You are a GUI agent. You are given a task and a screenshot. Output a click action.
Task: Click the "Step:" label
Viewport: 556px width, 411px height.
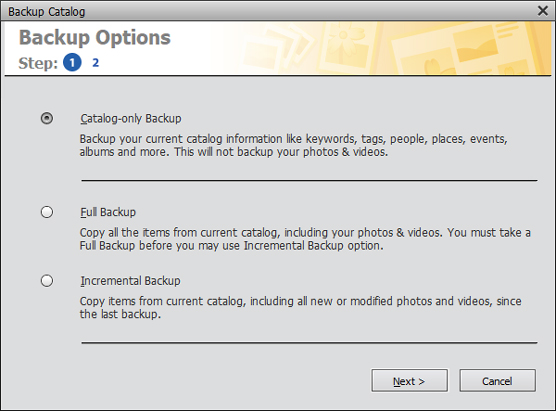click(x=38, y=63)
